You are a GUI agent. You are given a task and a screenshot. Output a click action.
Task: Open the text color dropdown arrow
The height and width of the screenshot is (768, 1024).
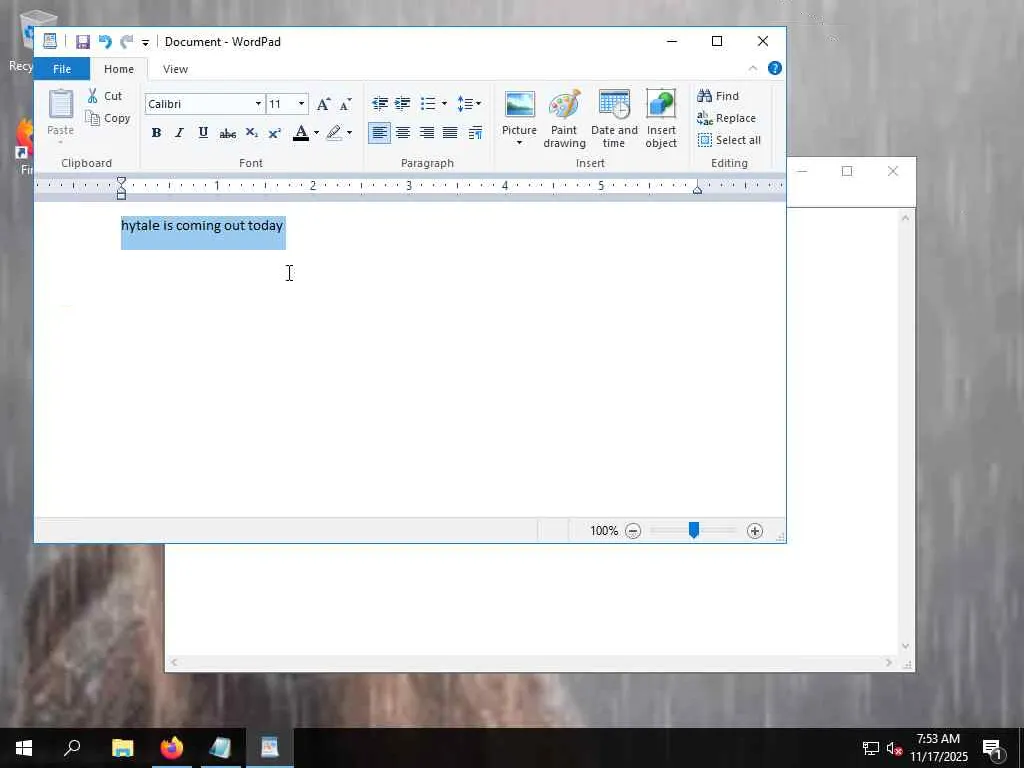(x=317, y=133)
